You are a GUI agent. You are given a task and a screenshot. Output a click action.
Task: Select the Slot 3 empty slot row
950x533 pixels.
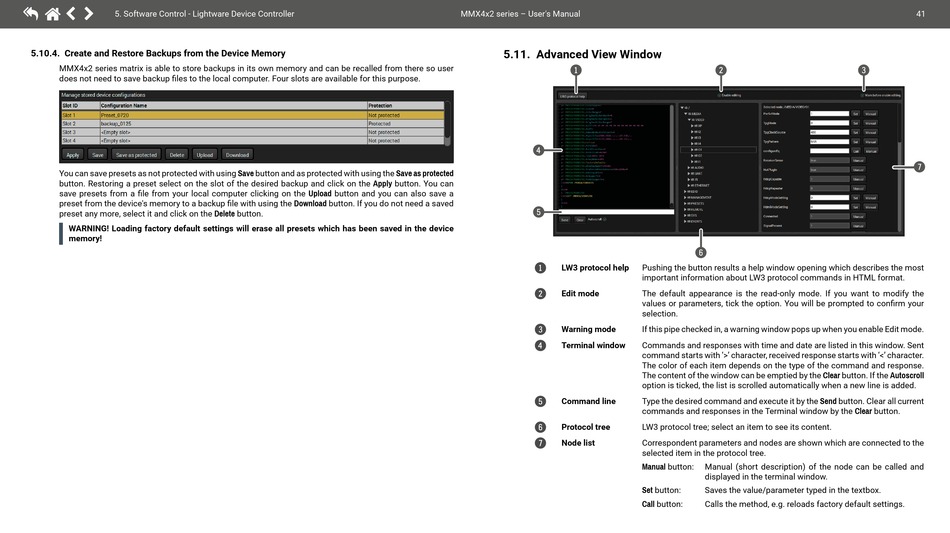(x=253, y=132)
